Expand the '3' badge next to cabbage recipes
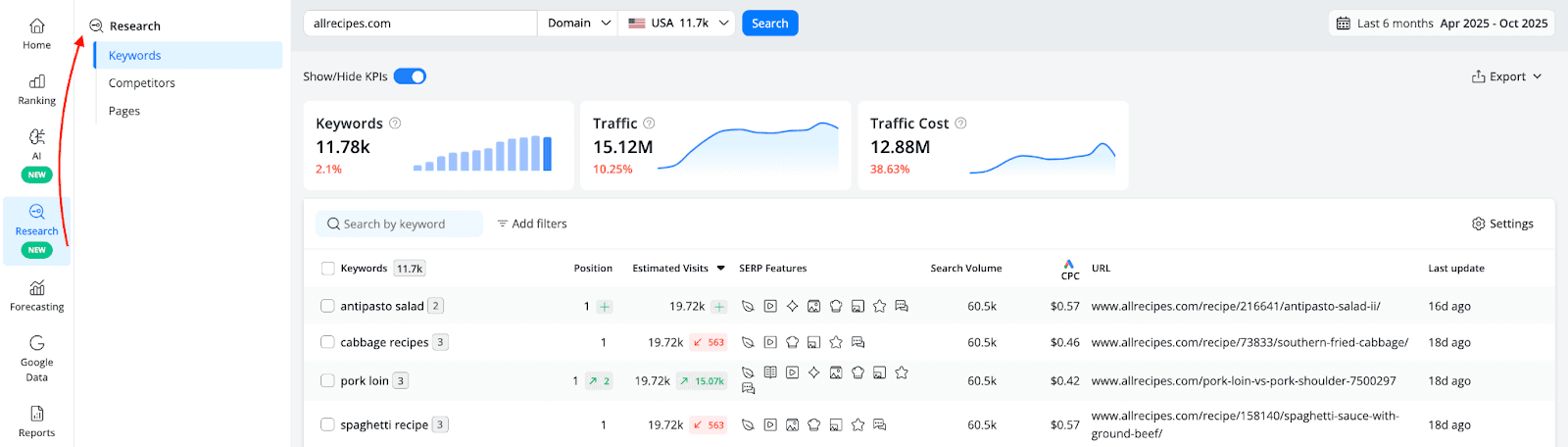This screenshot has width=1568, height=447. point(441,342)
